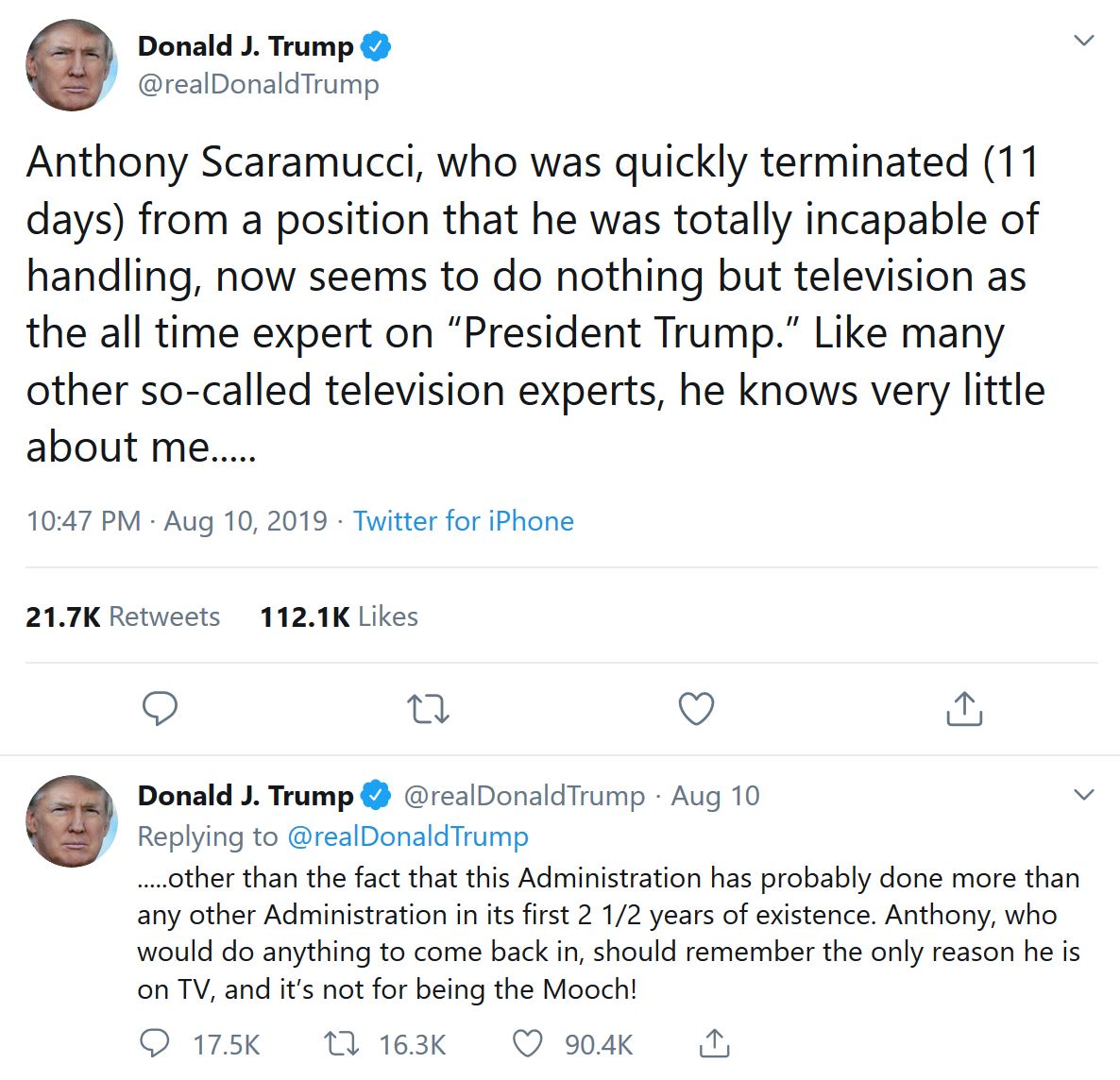
Task: Open the reply tweet's profile avatar
Action: click(71, 821)
